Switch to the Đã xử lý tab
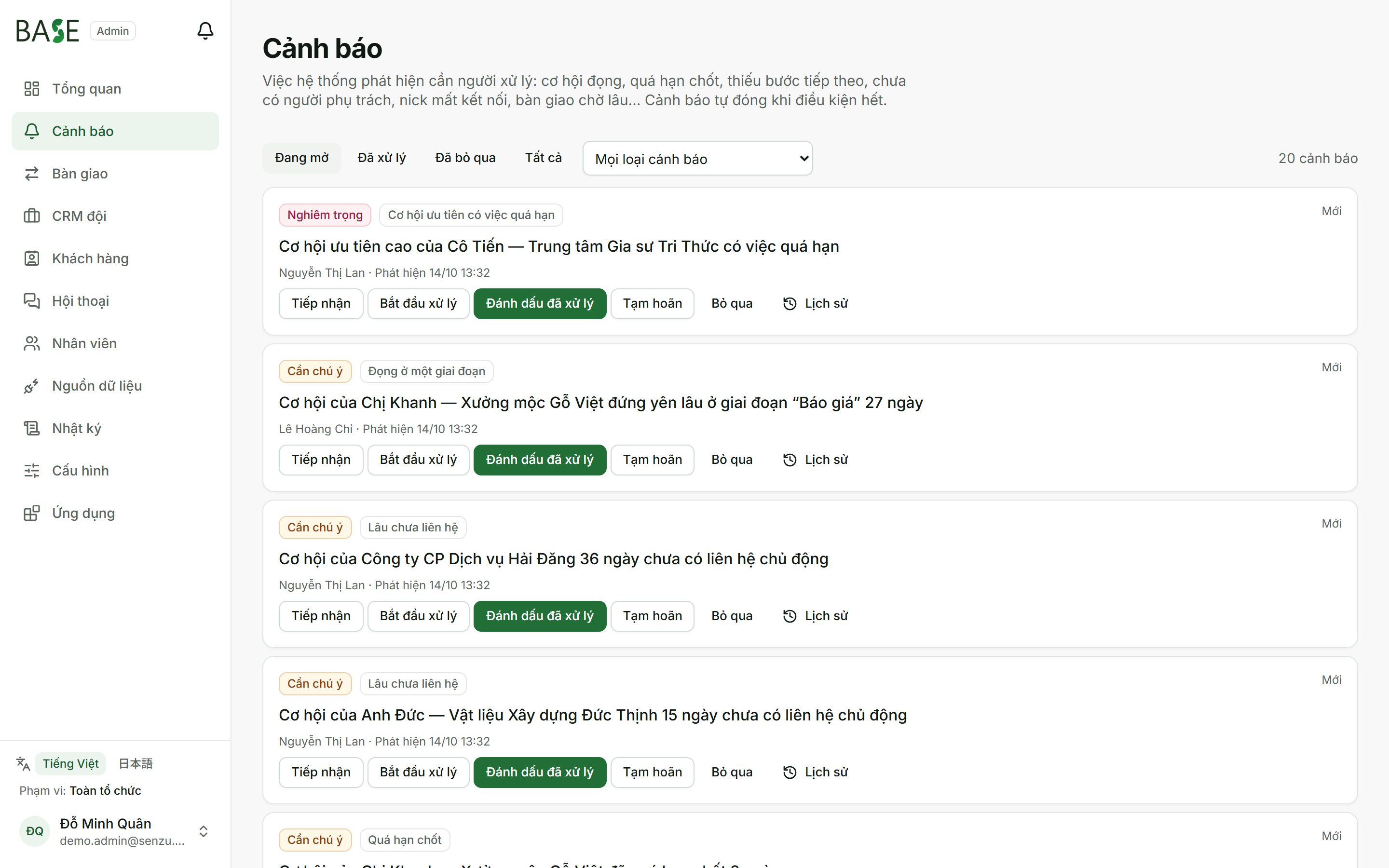Image resolution: width=1389 pixels, height=868 pixels. click(381, 158)
